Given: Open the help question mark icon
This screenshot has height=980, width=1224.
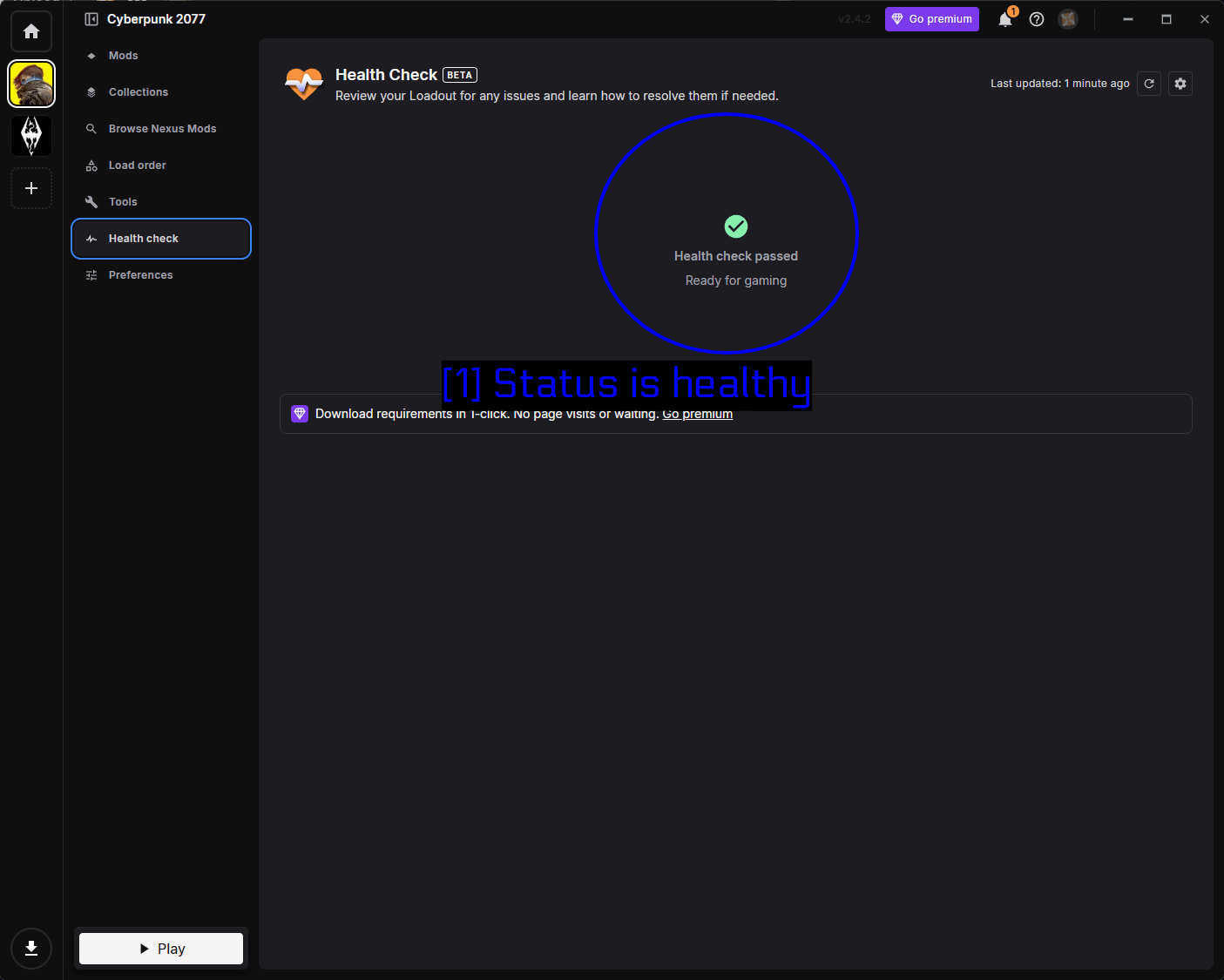Looking at the screenshot, I should (x=1037, y=19).
